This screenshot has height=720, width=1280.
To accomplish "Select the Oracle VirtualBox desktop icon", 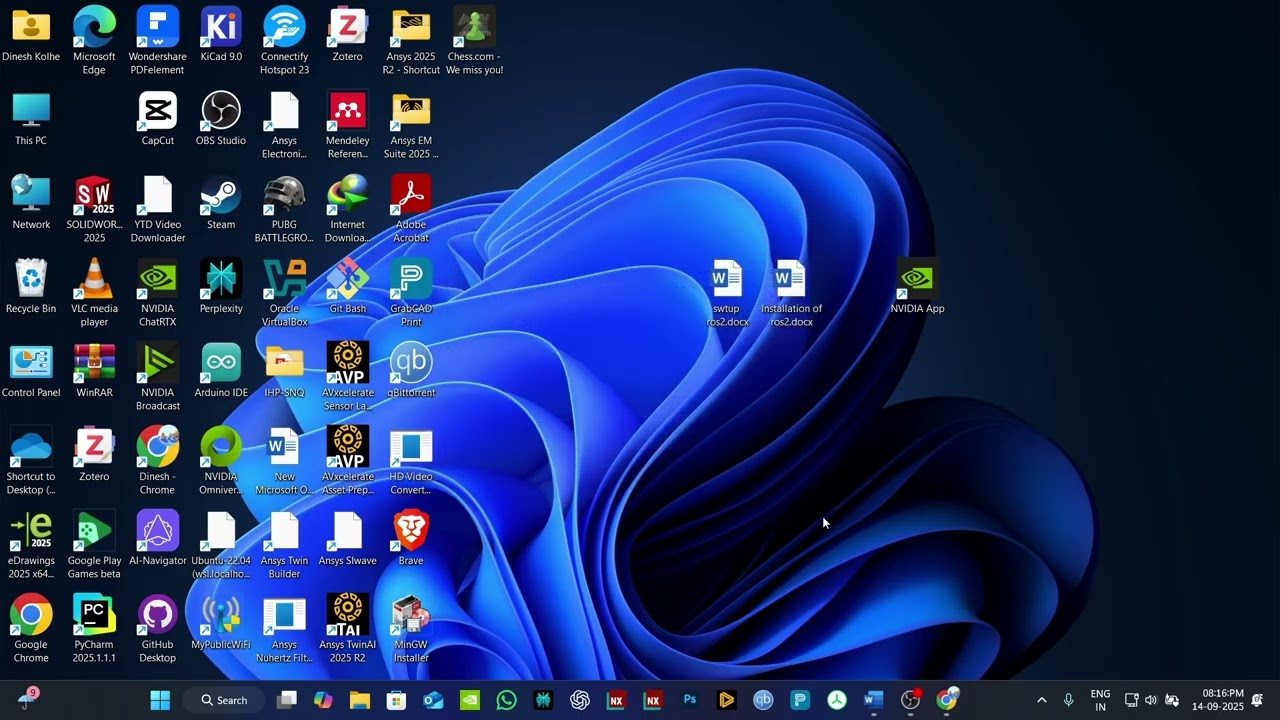I will 284,294.
